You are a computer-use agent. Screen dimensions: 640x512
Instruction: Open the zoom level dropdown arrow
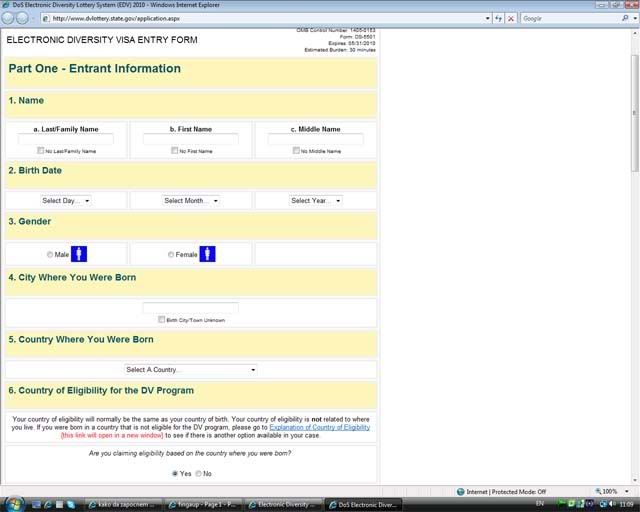(627, 491)
